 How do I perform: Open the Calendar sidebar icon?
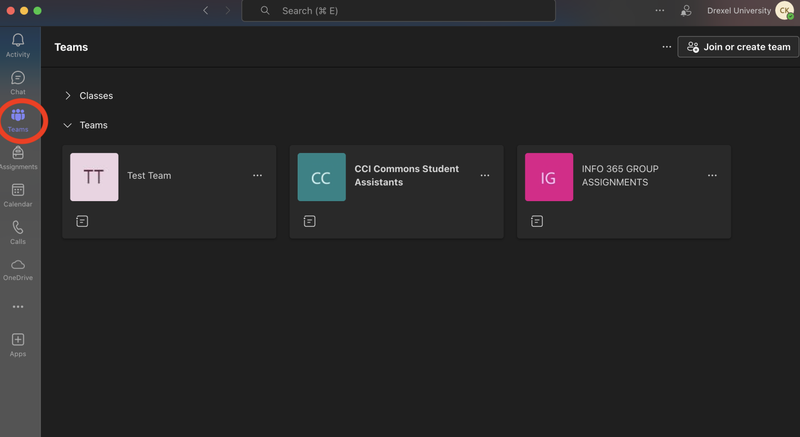point(18,191)
